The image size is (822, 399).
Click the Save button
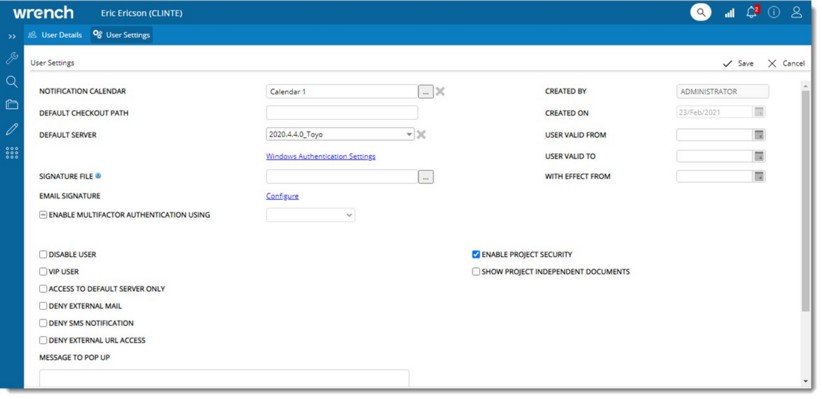coord(738,63)
